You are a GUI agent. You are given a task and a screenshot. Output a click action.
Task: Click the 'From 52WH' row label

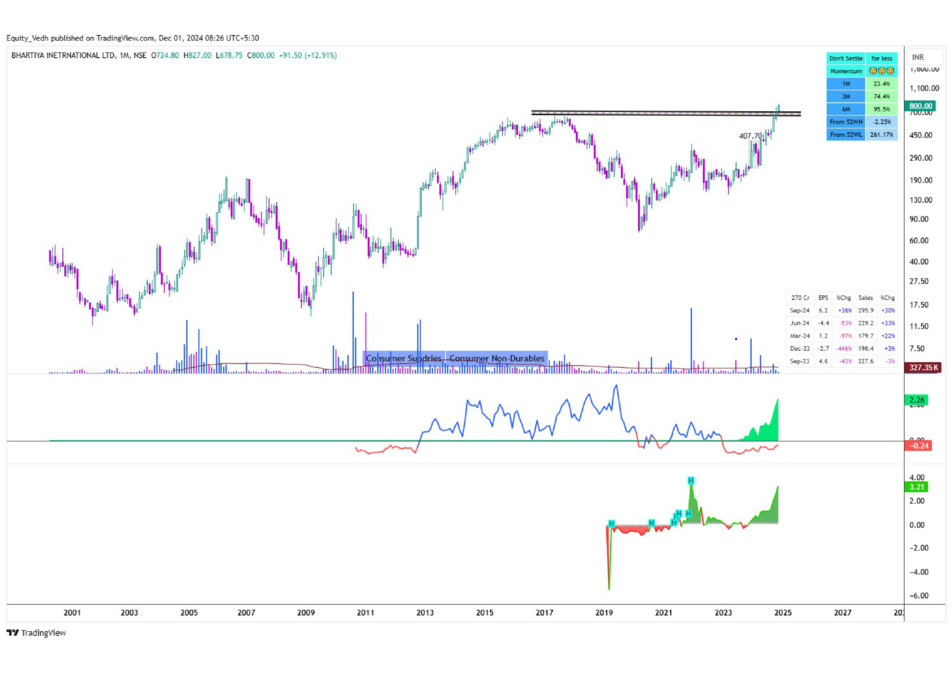coord(846,122)
